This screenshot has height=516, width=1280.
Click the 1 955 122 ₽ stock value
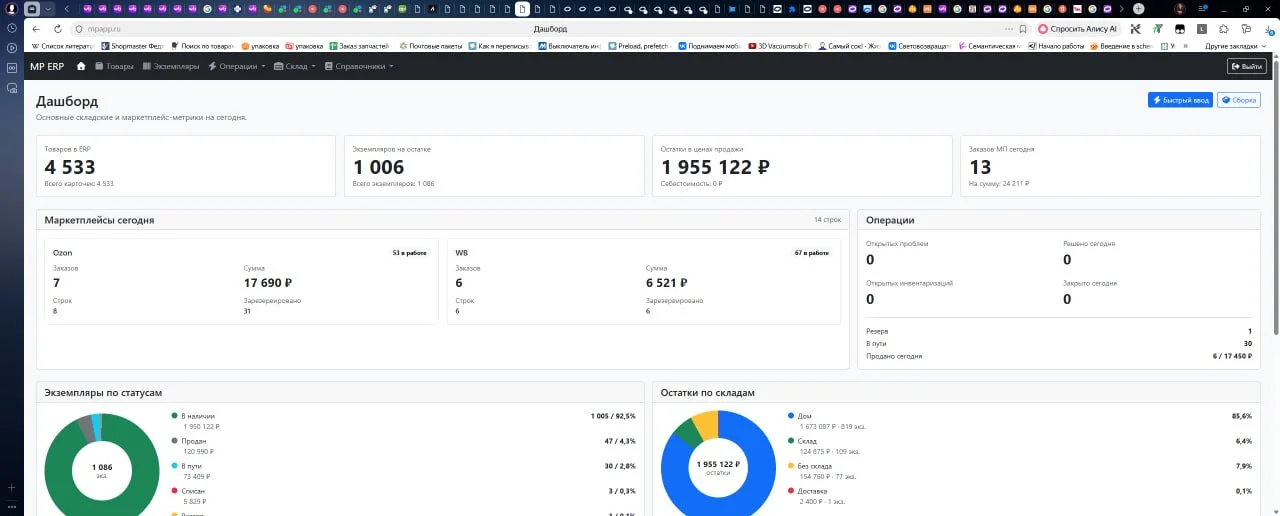[x=715, y=167]
